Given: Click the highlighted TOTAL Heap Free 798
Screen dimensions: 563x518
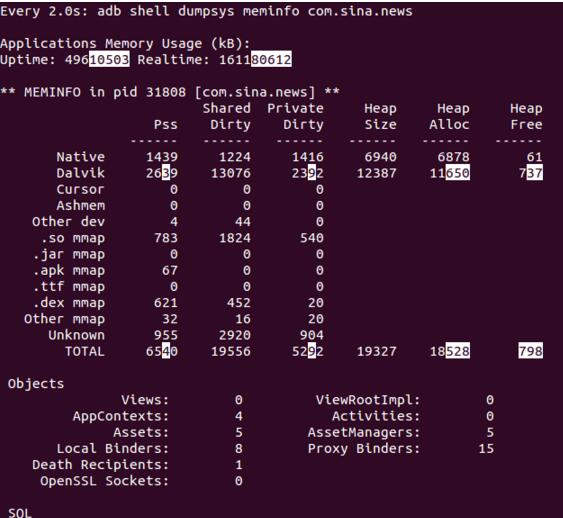Looking at the screenshot, I should click(x=531, y=351).
